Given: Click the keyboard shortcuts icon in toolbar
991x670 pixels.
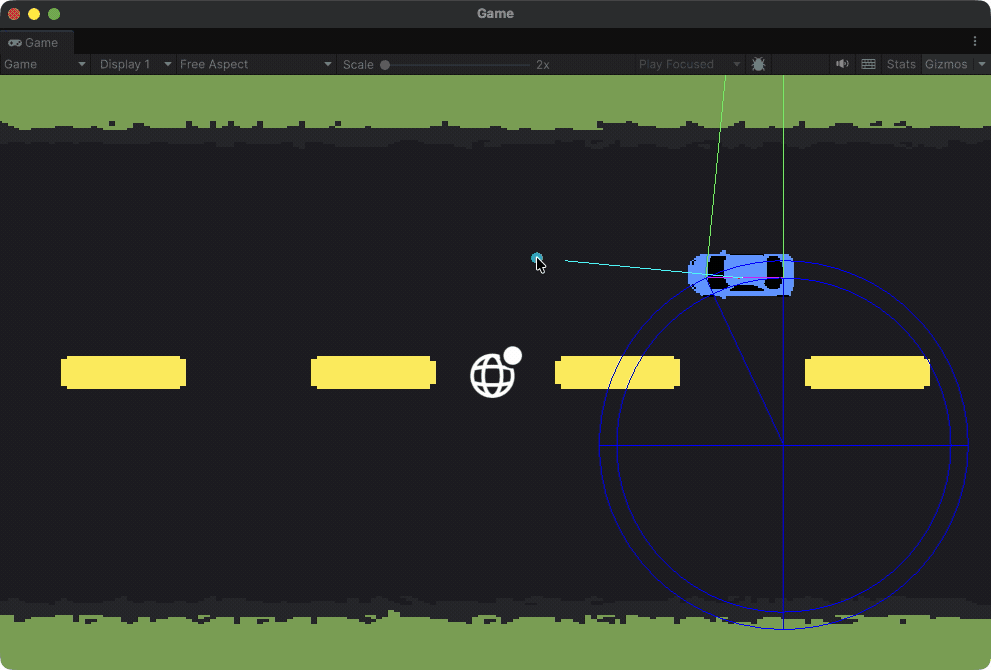Looking at the screenshot, I should (x=868, y=64).
